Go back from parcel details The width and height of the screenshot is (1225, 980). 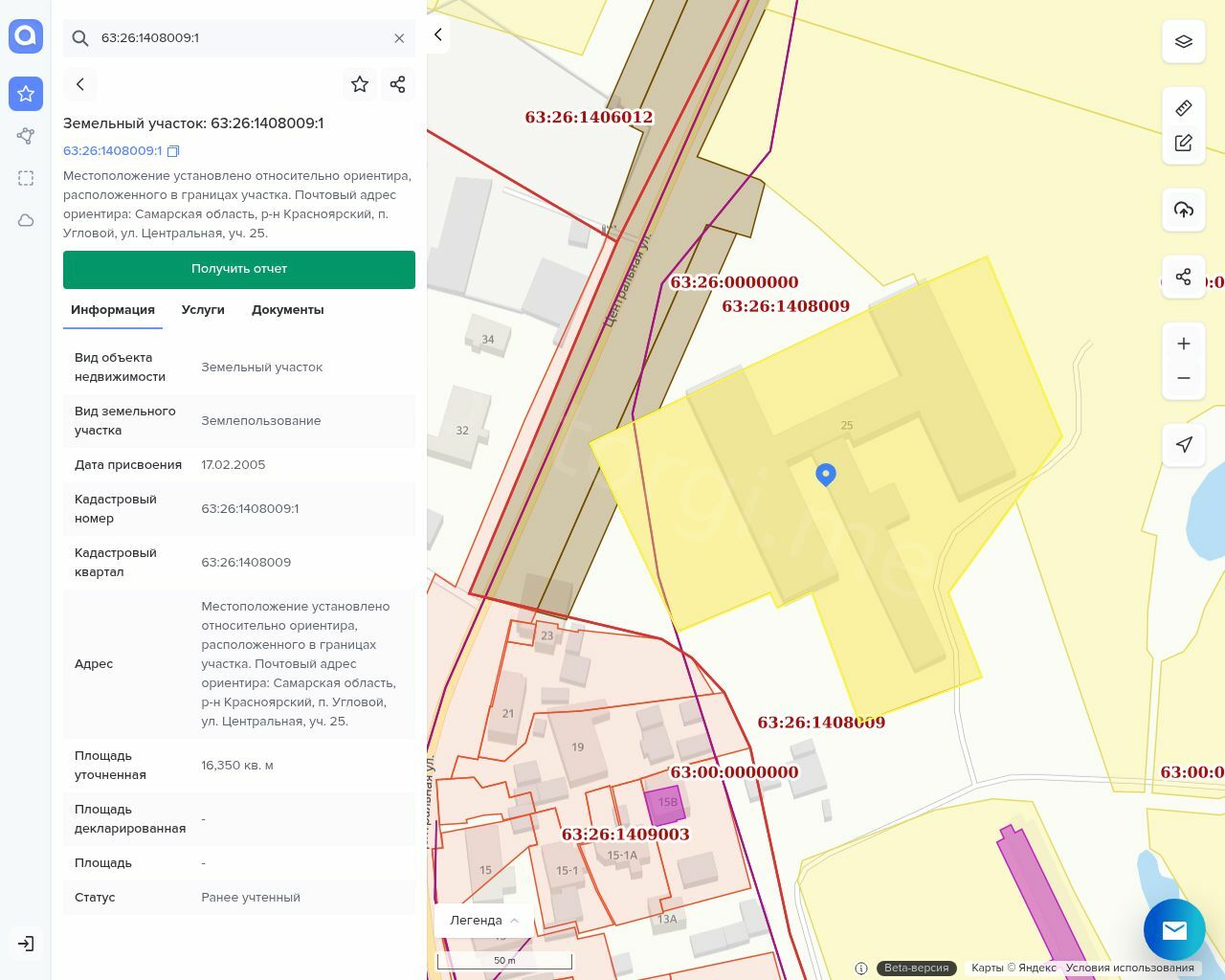point(80,84)
